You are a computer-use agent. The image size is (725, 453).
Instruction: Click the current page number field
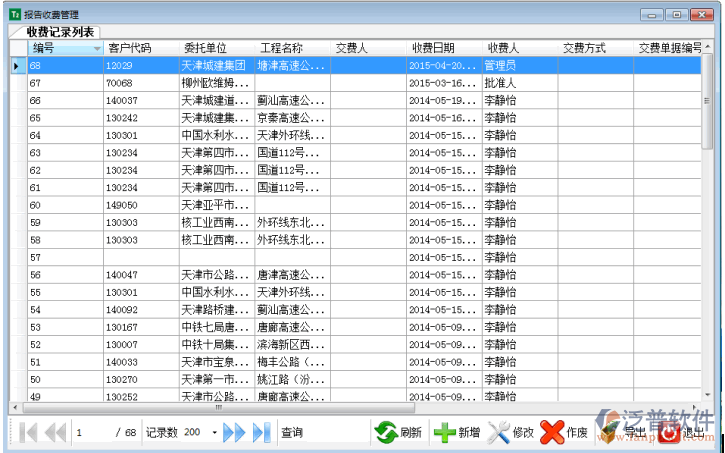coord(92,433)
